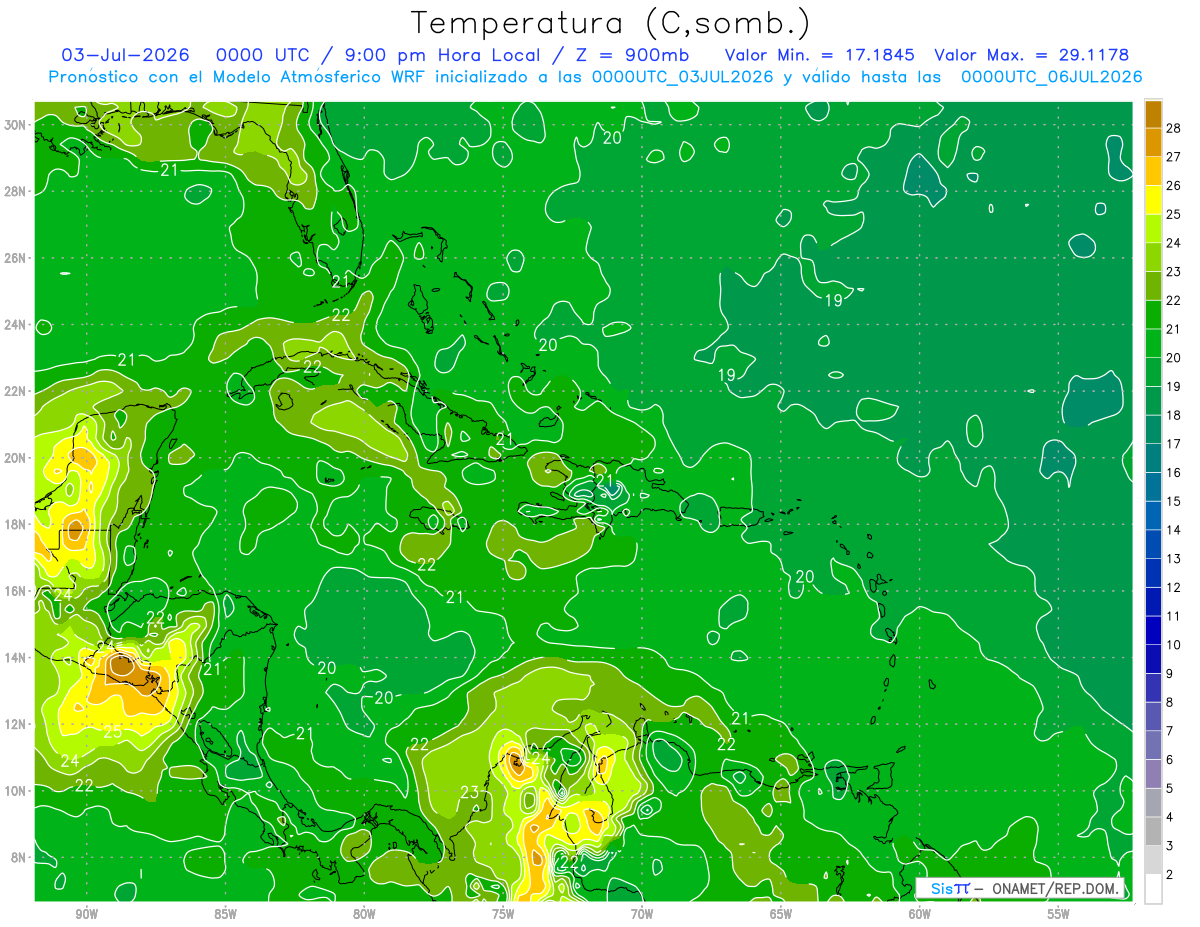This screenshot has height=927, width=1200.
Task: Click valid-until time '0000UTC_06JUL2026'
Action: coord(1052,77)
